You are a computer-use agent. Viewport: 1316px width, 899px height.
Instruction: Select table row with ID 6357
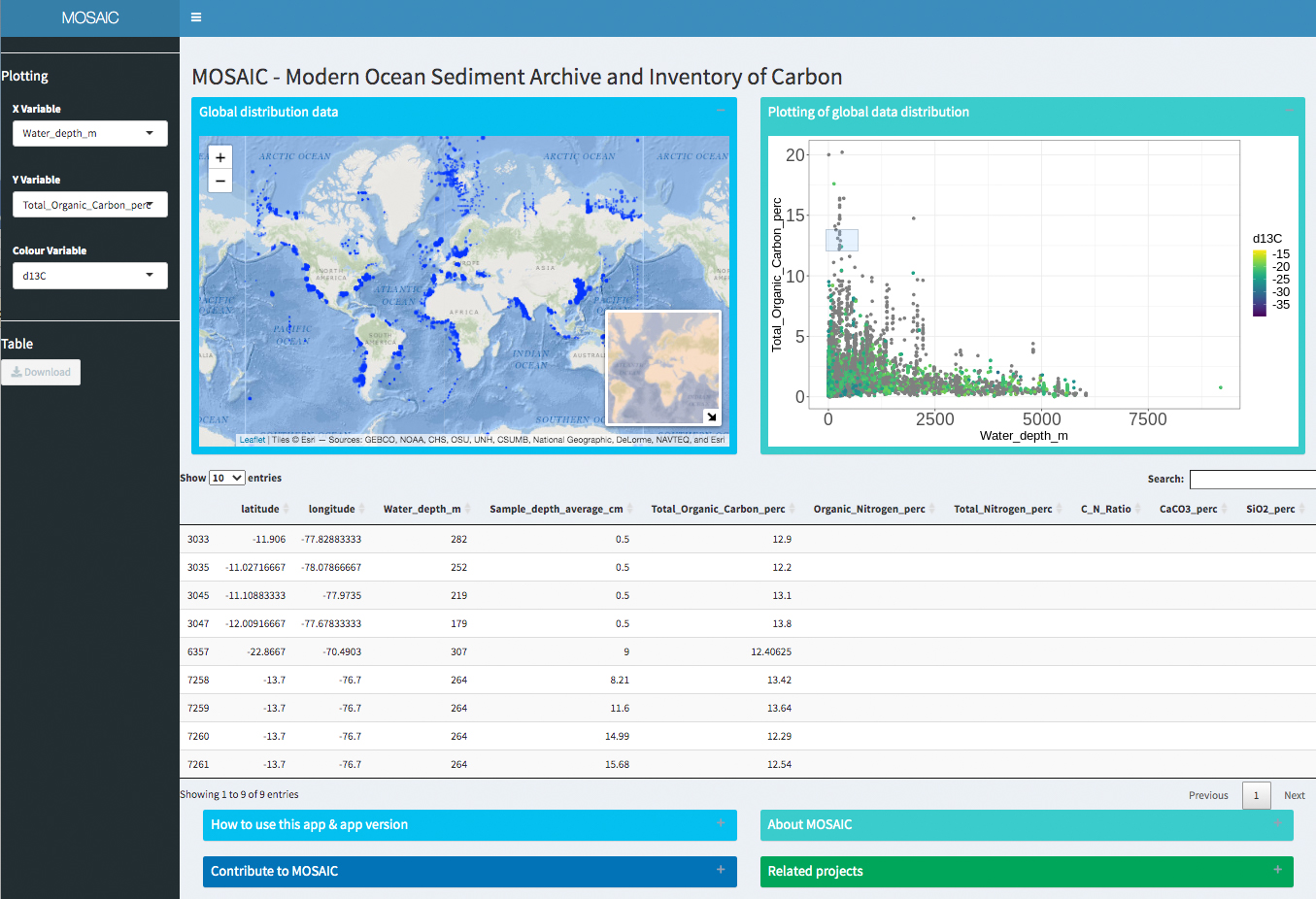(748, 651)
